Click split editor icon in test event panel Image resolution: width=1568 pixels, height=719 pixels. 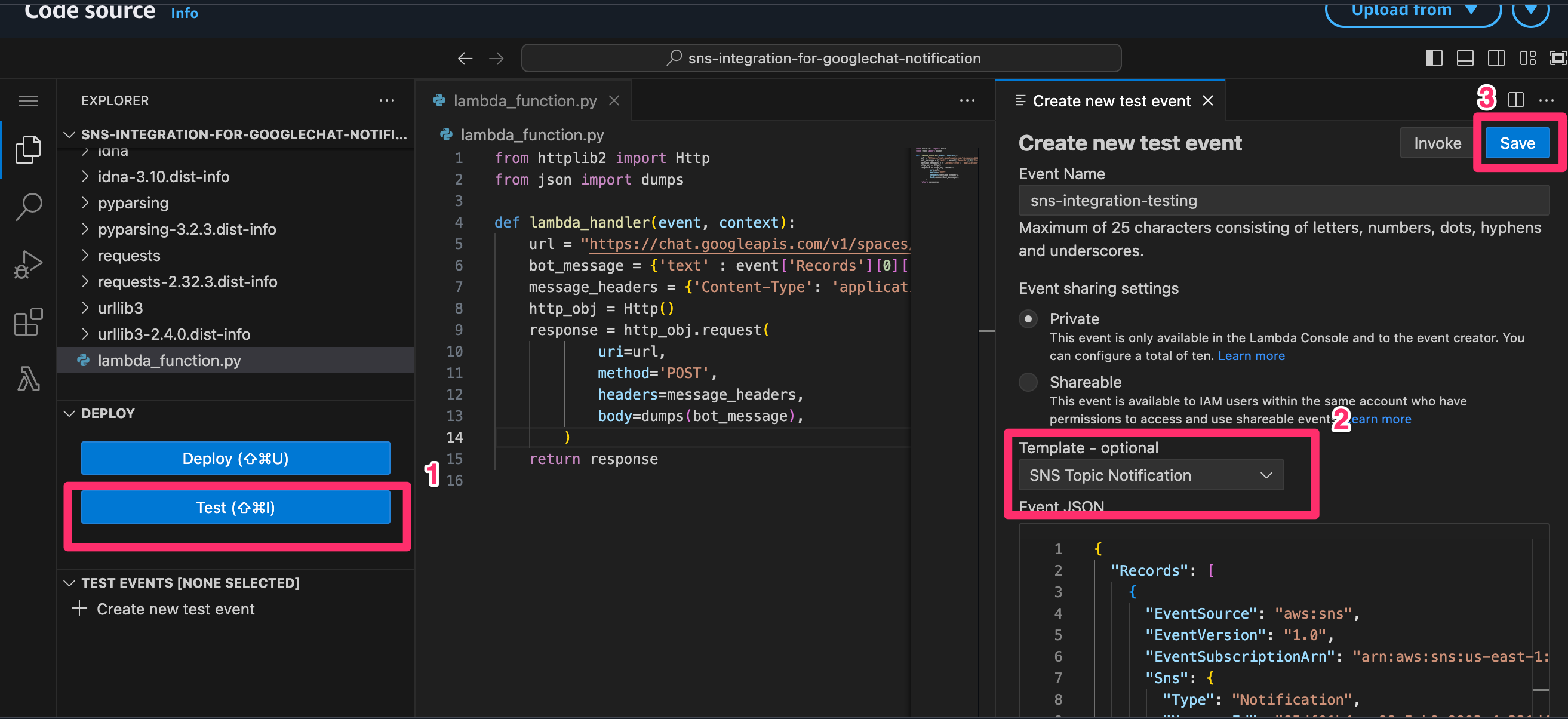[x=1515, y=100]
